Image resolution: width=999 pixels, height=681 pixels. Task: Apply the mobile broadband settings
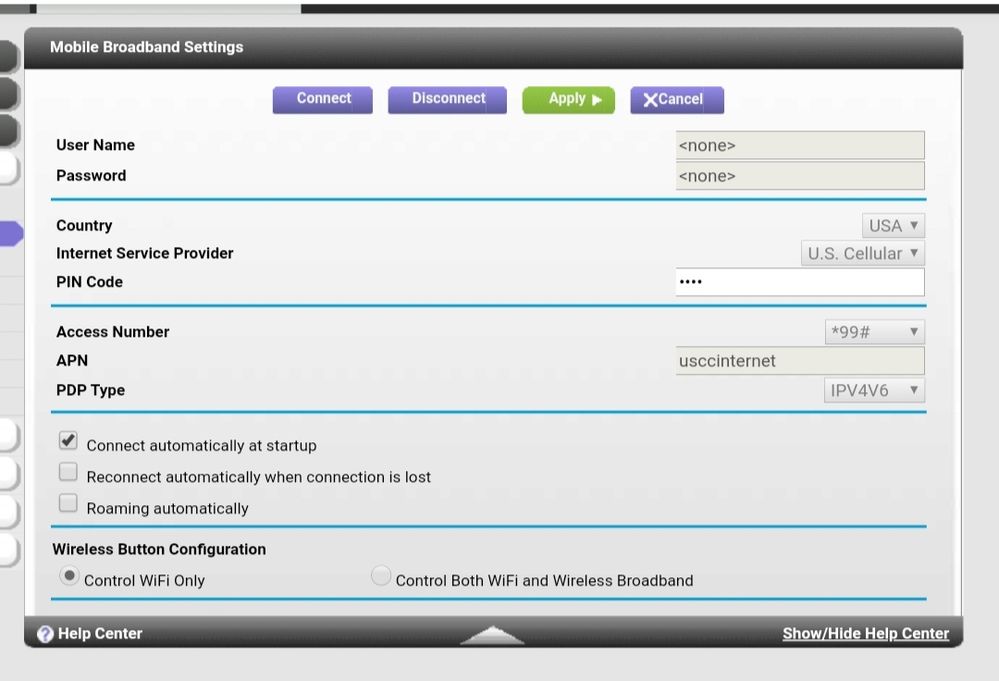click(x=568, y=99)
